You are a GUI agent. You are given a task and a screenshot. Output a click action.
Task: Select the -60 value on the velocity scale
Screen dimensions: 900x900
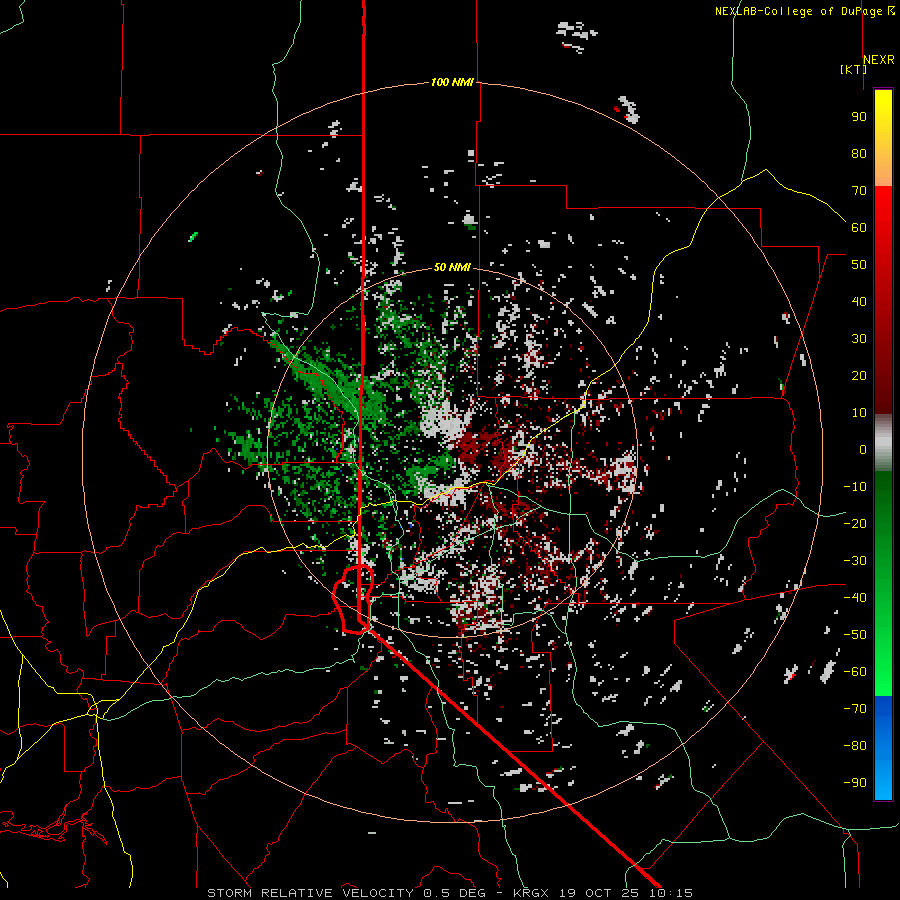855,672
